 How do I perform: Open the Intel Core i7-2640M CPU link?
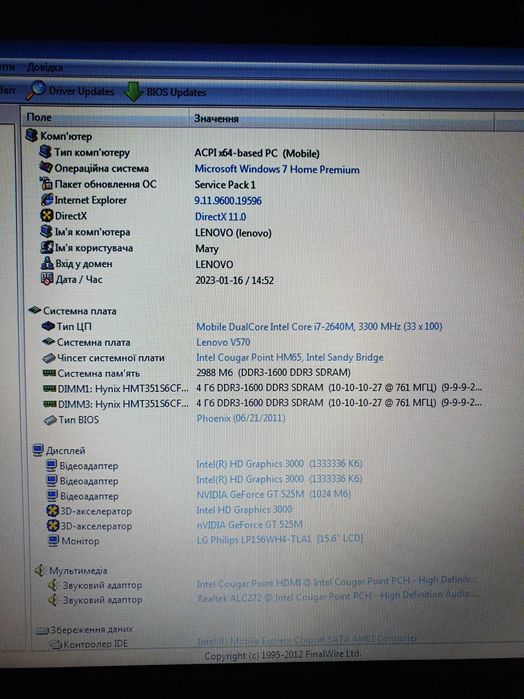click(x=319, y=327)
